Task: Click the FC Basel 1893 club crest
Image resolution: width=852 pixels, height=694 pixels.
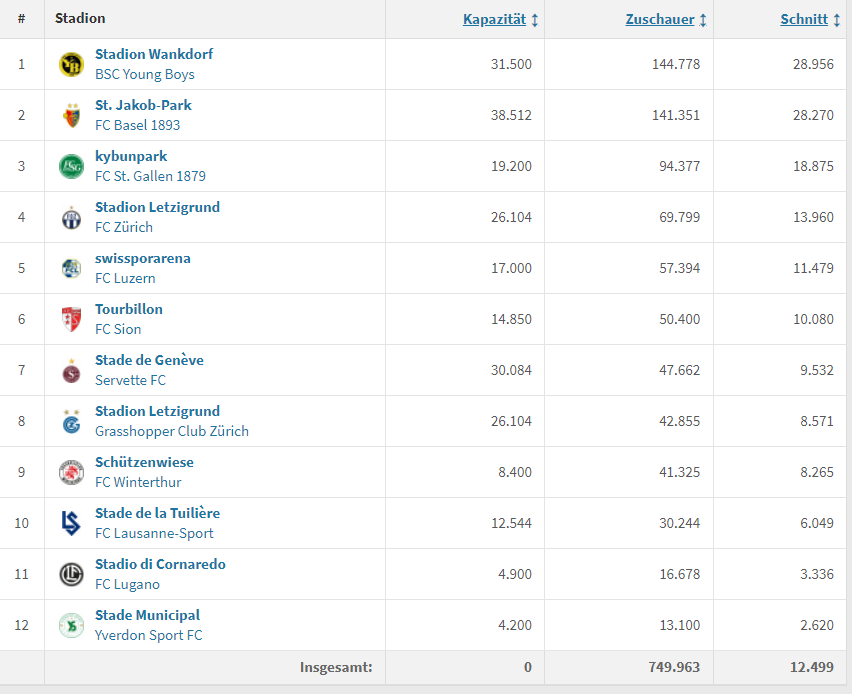Action: tap(71, 115)
